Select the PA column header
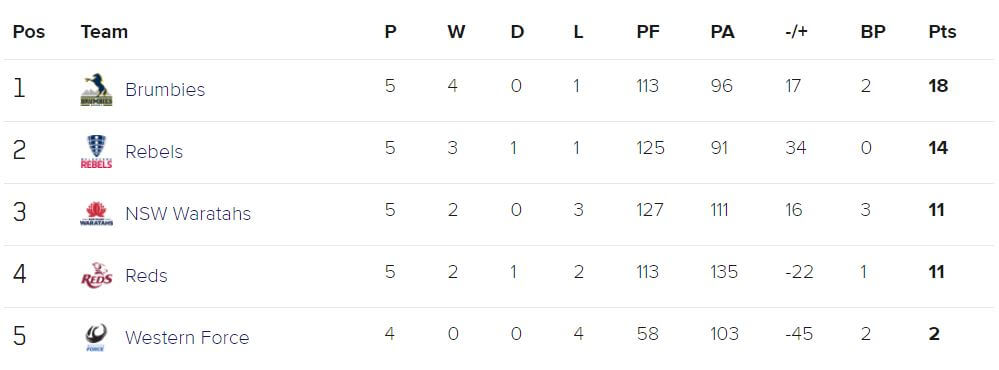Viewport: 999px width, 370px height. click(x=722, y=32)
